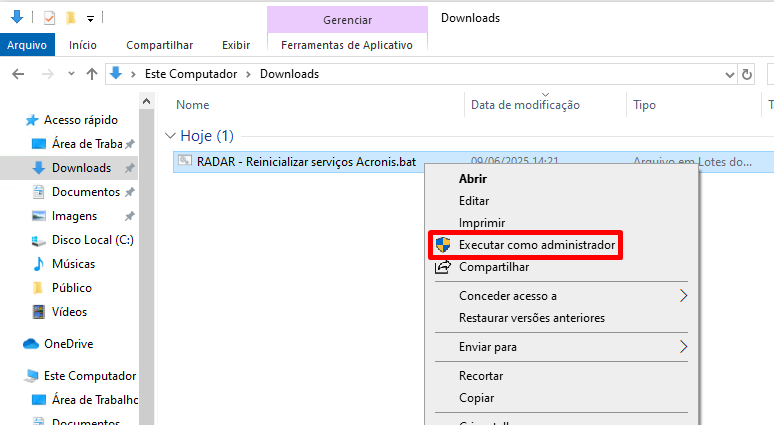
Task: Collapse the Hoje (1) group
Action: tap(169, 136)
